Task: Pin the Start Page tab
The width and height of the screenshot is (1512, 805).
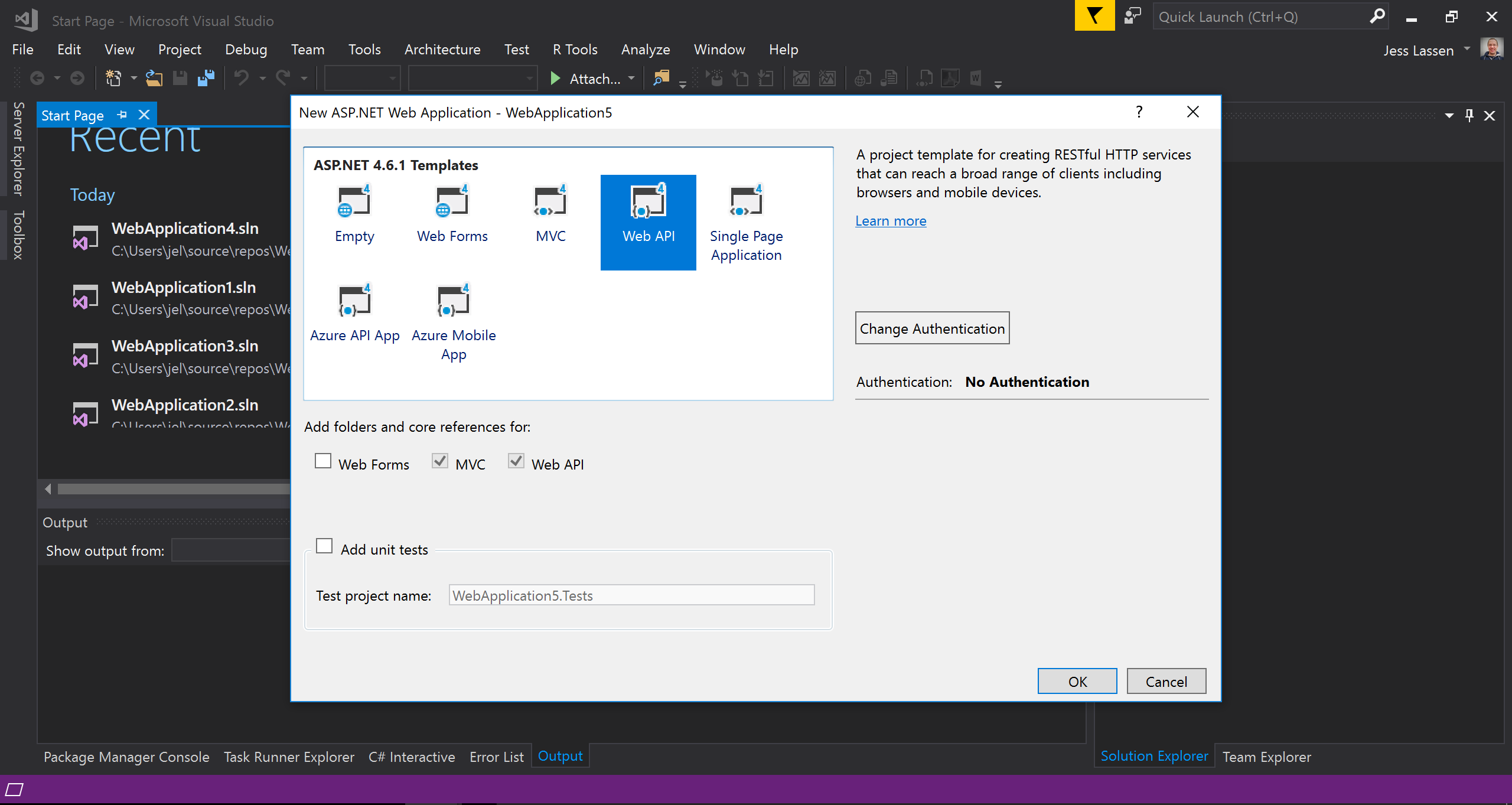Action: pos(122,115)
